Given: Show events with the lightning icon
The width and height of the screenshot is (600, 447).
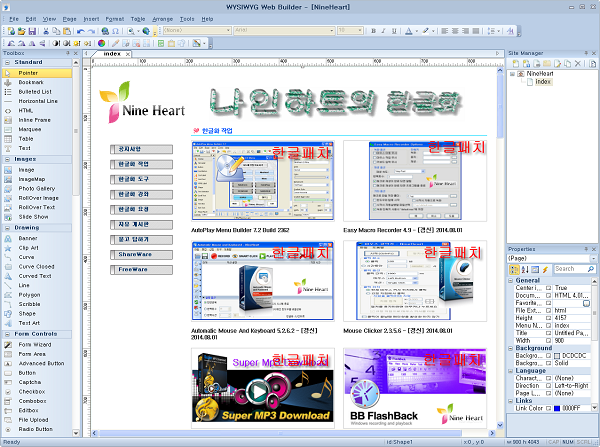Looking at the screenshot, I should [545, 269].
